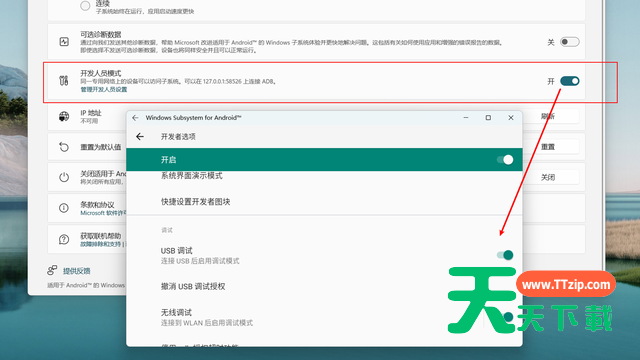The image size is (640, 360).
Task: Select the 连续 radio button
Action: (x=85, y=6)
